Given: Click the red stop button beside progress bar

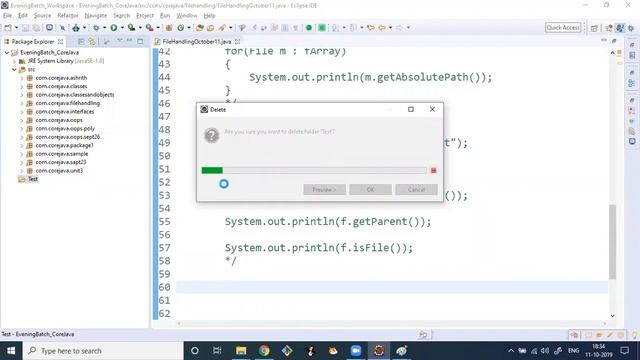Looking at the screenshot, I should click(433, 171).
